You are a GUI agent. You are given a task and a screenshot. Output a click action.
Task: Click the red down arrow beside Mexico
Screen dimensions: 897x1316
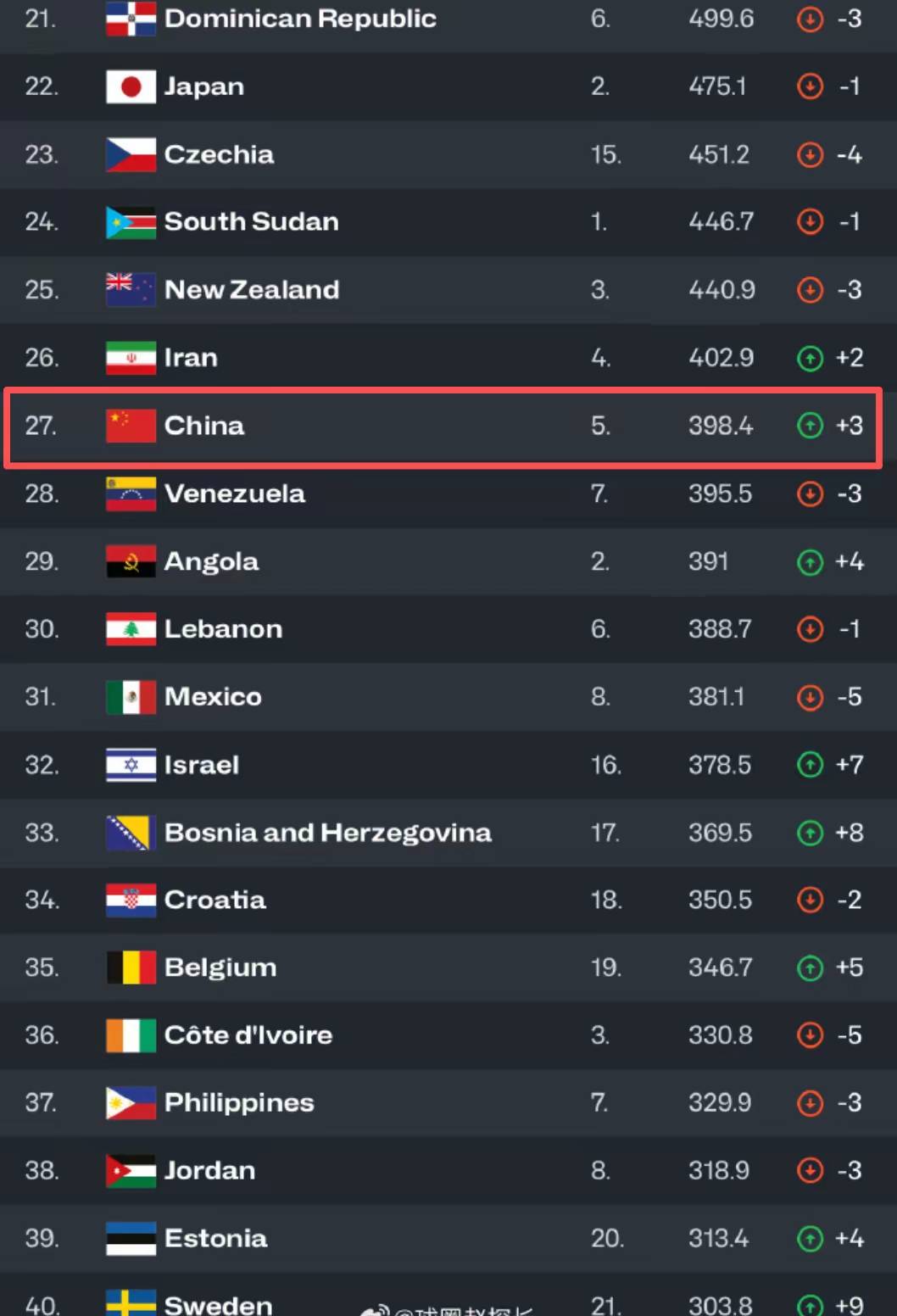click(x=810, y=697)
